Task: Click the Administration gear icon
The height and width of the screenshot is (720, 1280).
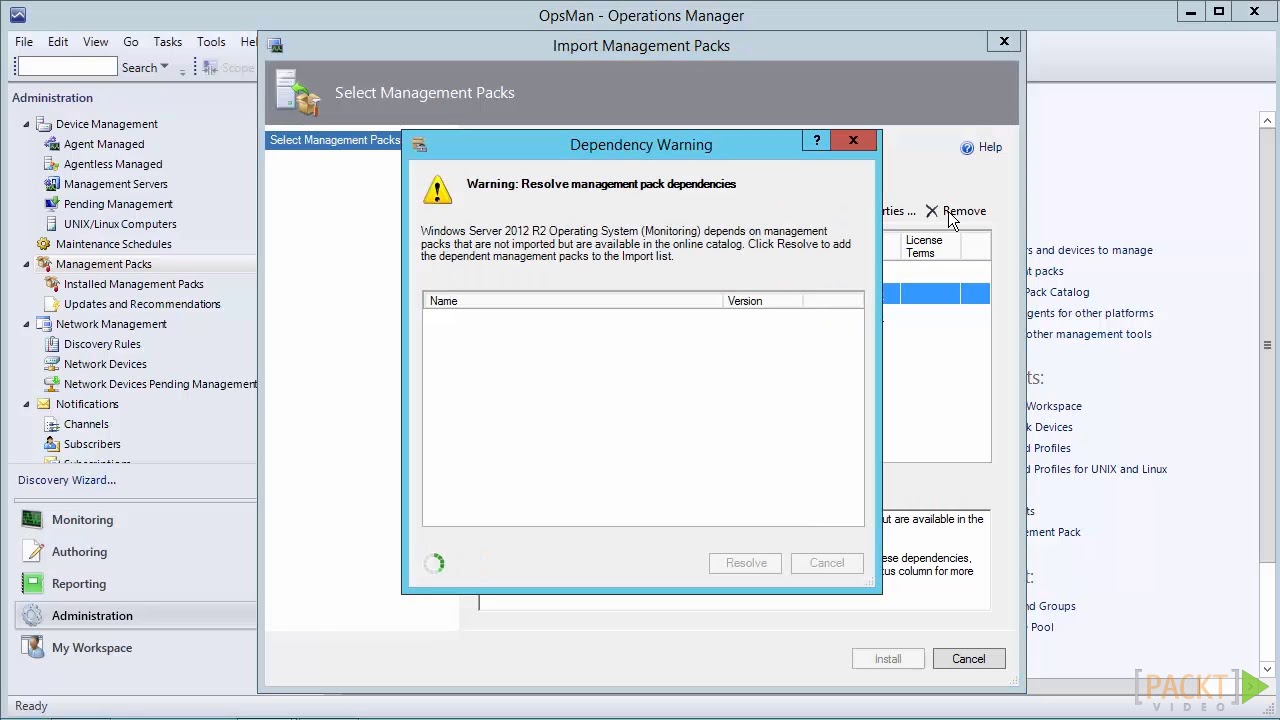Action: coord(32,616)
